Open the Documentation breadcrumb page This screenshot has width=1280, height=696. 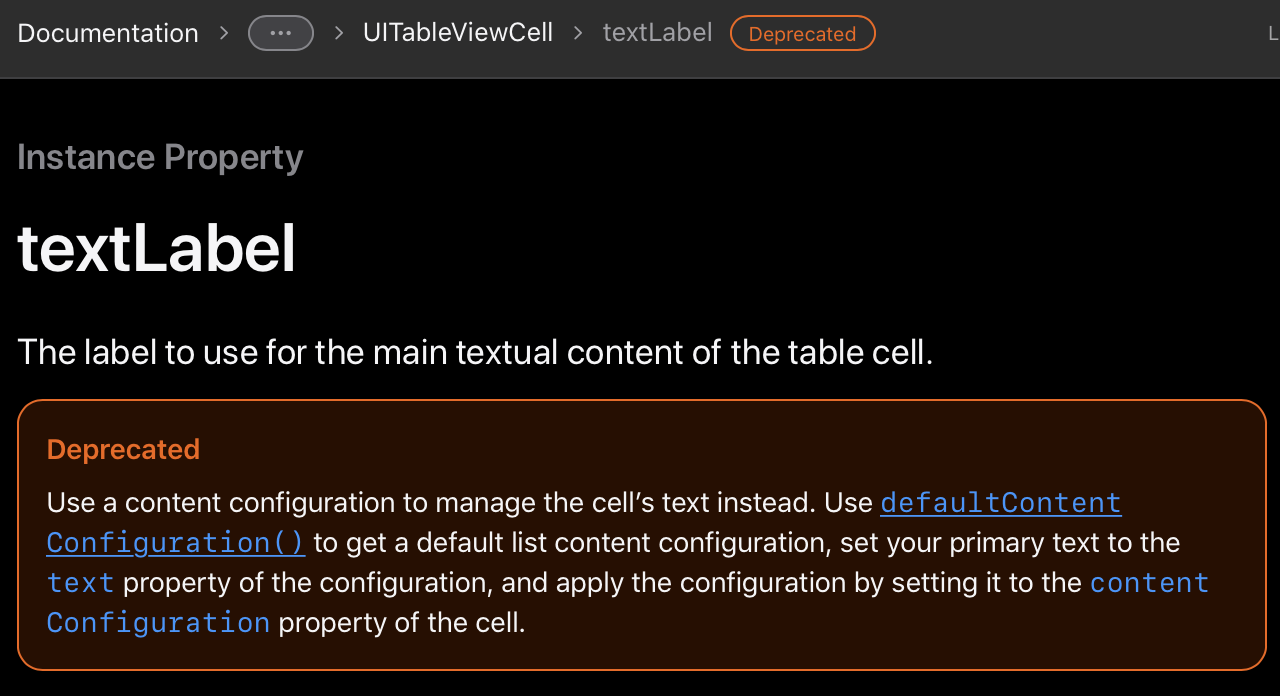pos(107,32)
